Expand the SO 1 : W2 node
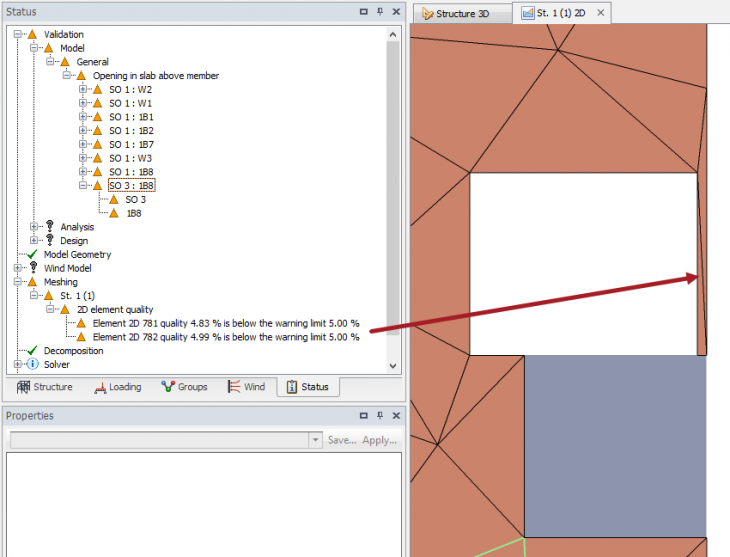 (83, 89)
